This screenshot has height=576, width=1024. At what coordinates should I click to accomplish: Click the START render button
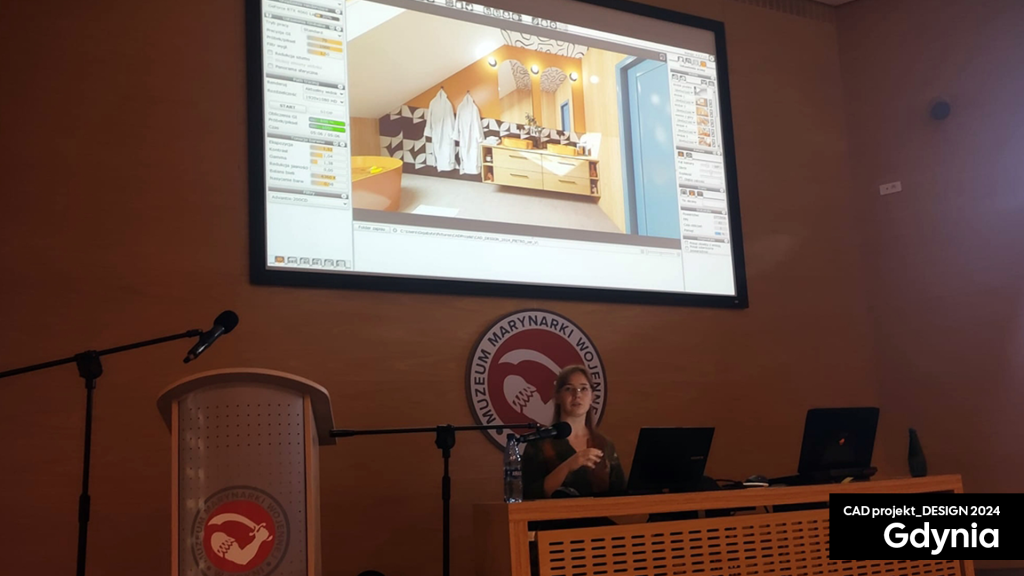(x=288, y=106)
